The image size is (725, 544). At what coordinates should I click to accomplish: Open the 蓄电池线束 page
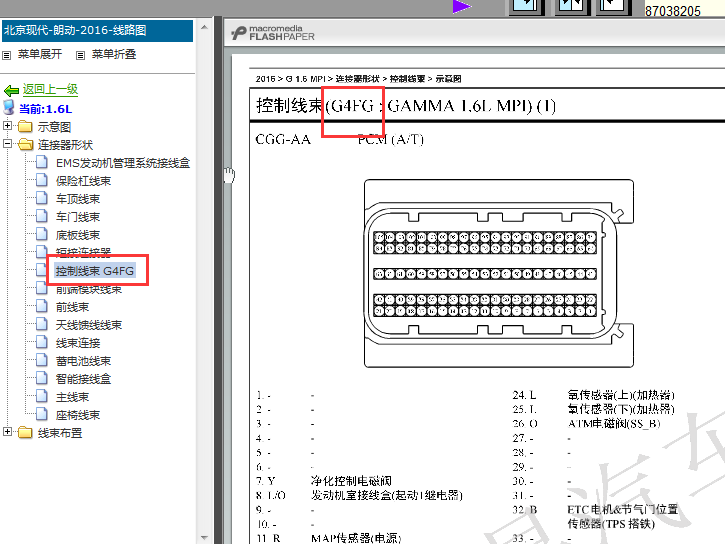tap(83, 361)
